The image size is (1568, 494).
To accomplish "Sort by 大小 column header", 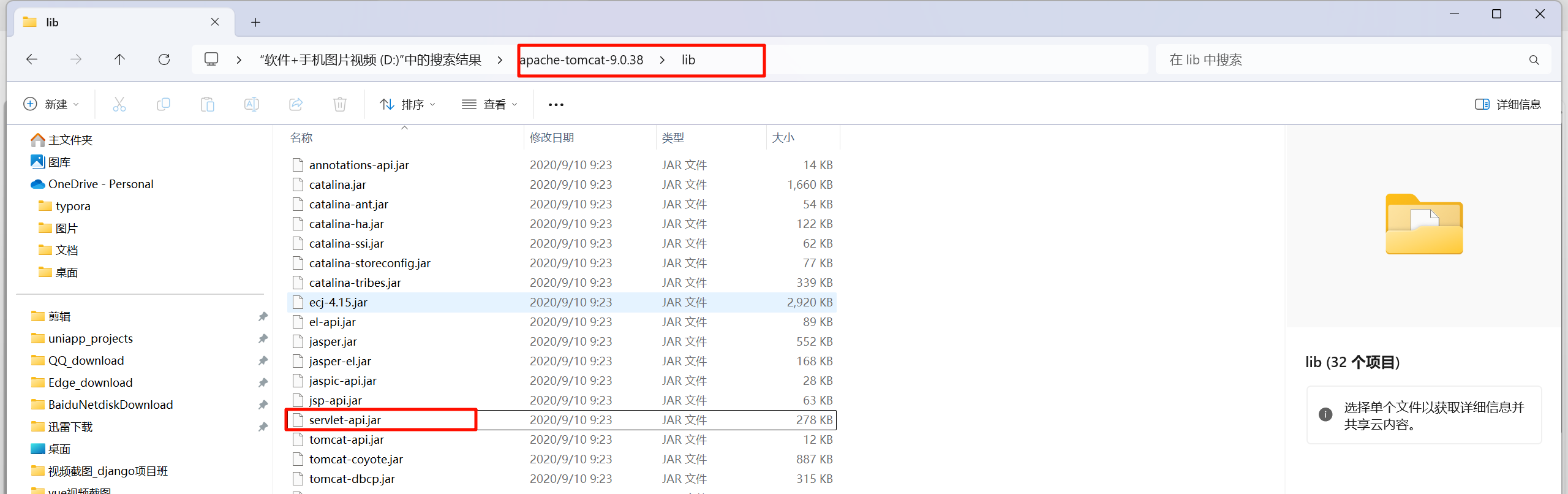I will (x=783, y=138).
